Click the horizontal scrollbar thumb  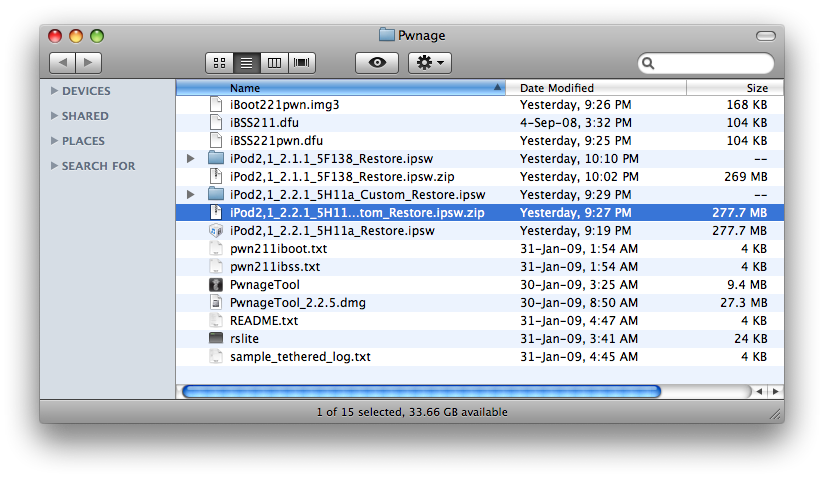(420, 391)
